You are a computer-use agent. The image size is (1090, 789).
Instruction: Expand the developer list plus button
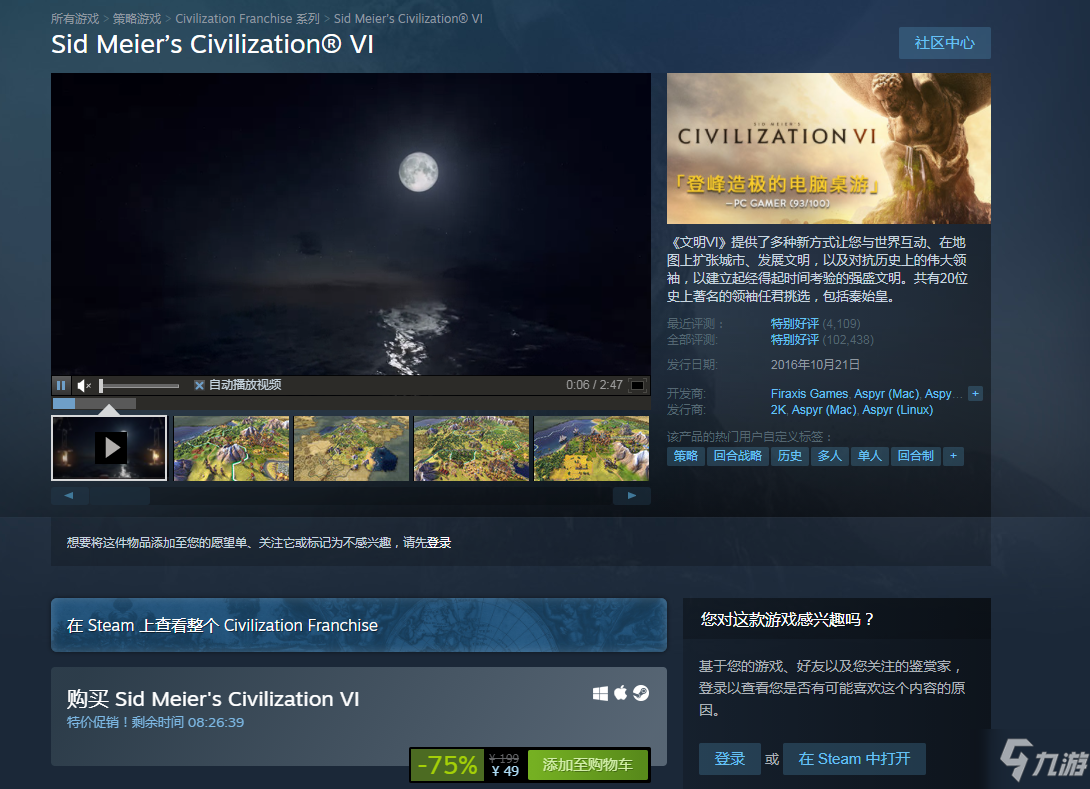pyautogui.click(x=975, y=394)
